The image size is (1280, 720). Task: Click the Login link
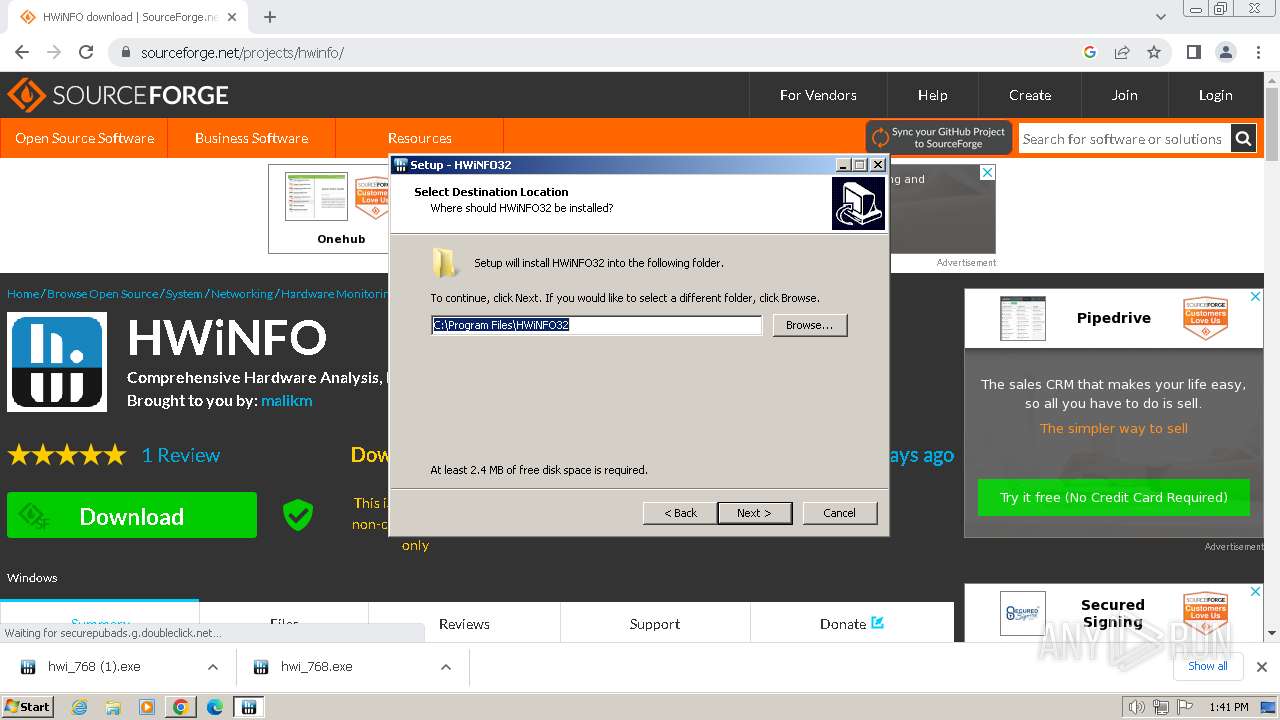click(x=1215, y=95)
